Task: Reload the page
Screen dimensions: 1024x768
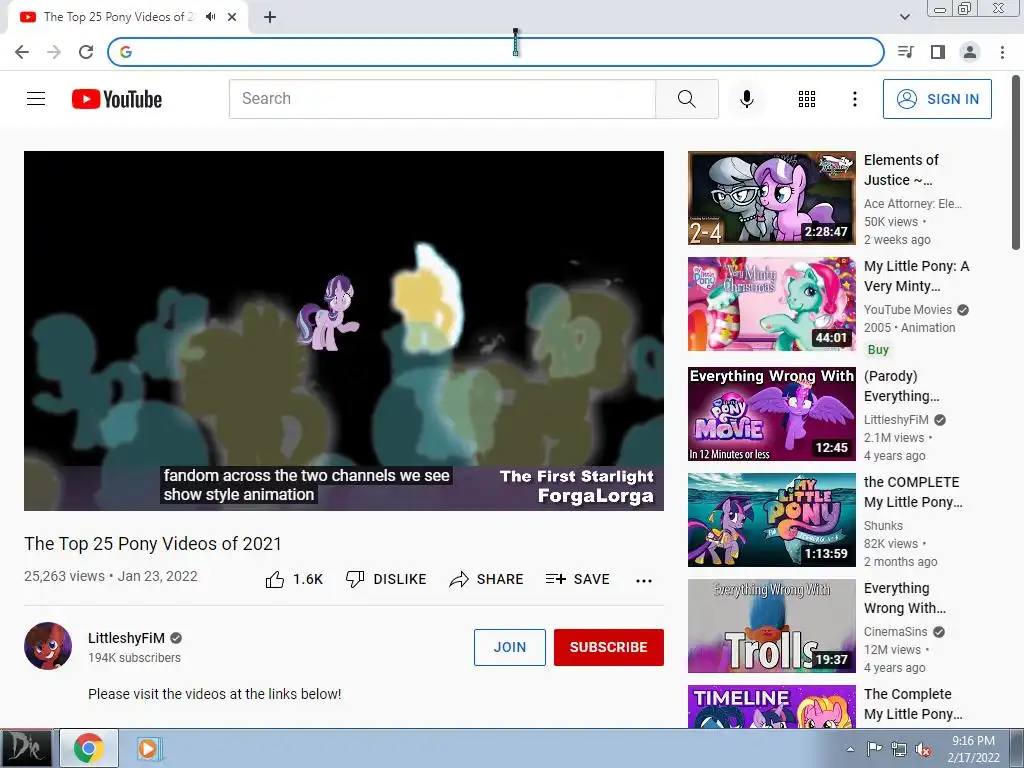Action: 86,52
